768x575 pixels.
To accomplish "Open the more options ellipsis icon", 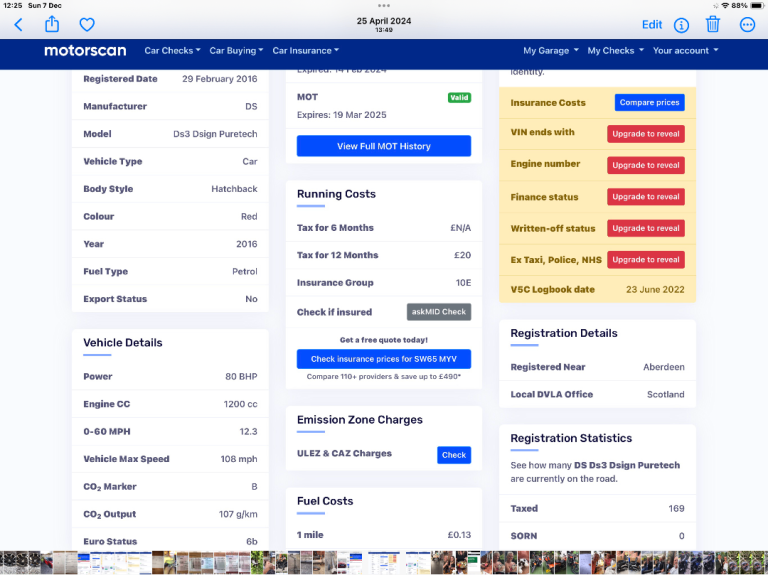I will pos(747,25).
